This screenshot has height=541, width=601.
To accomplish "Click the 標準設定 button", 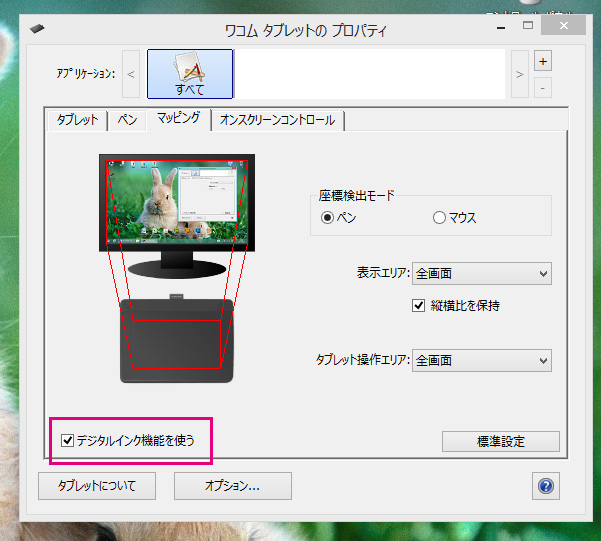I will tap(501, 441).
